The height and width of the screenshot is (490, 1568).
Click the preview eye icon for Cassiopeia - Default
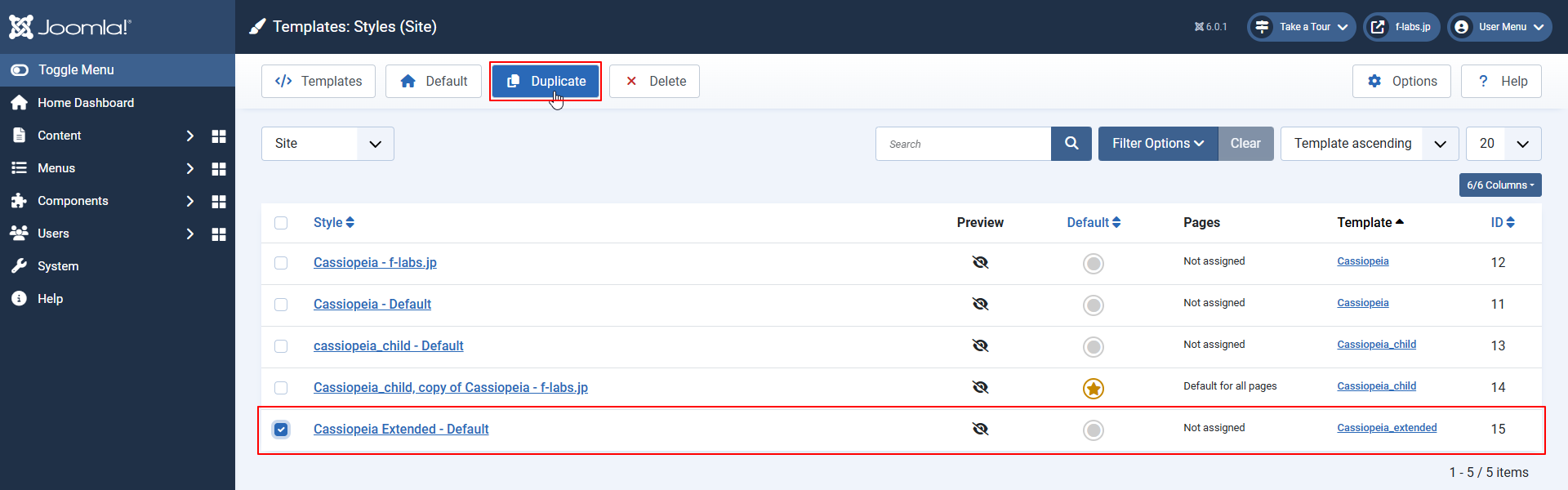[980, 304]
